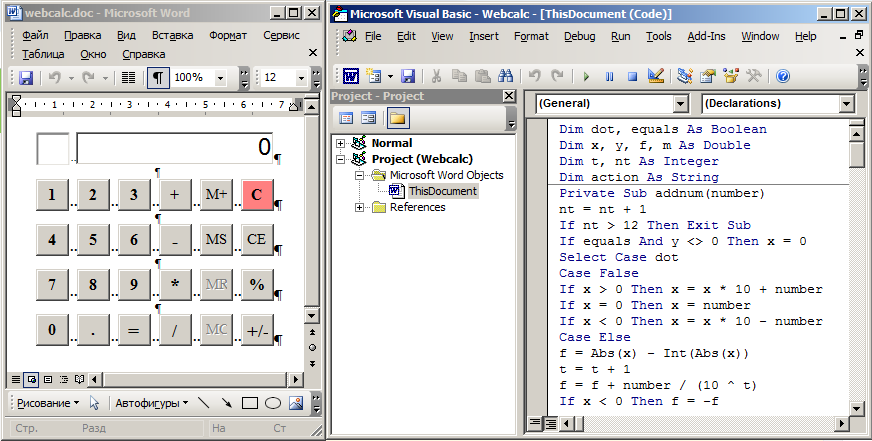Open the Вставка menu in Word
This screenshot has height=441, width=872.
(172, 35)
